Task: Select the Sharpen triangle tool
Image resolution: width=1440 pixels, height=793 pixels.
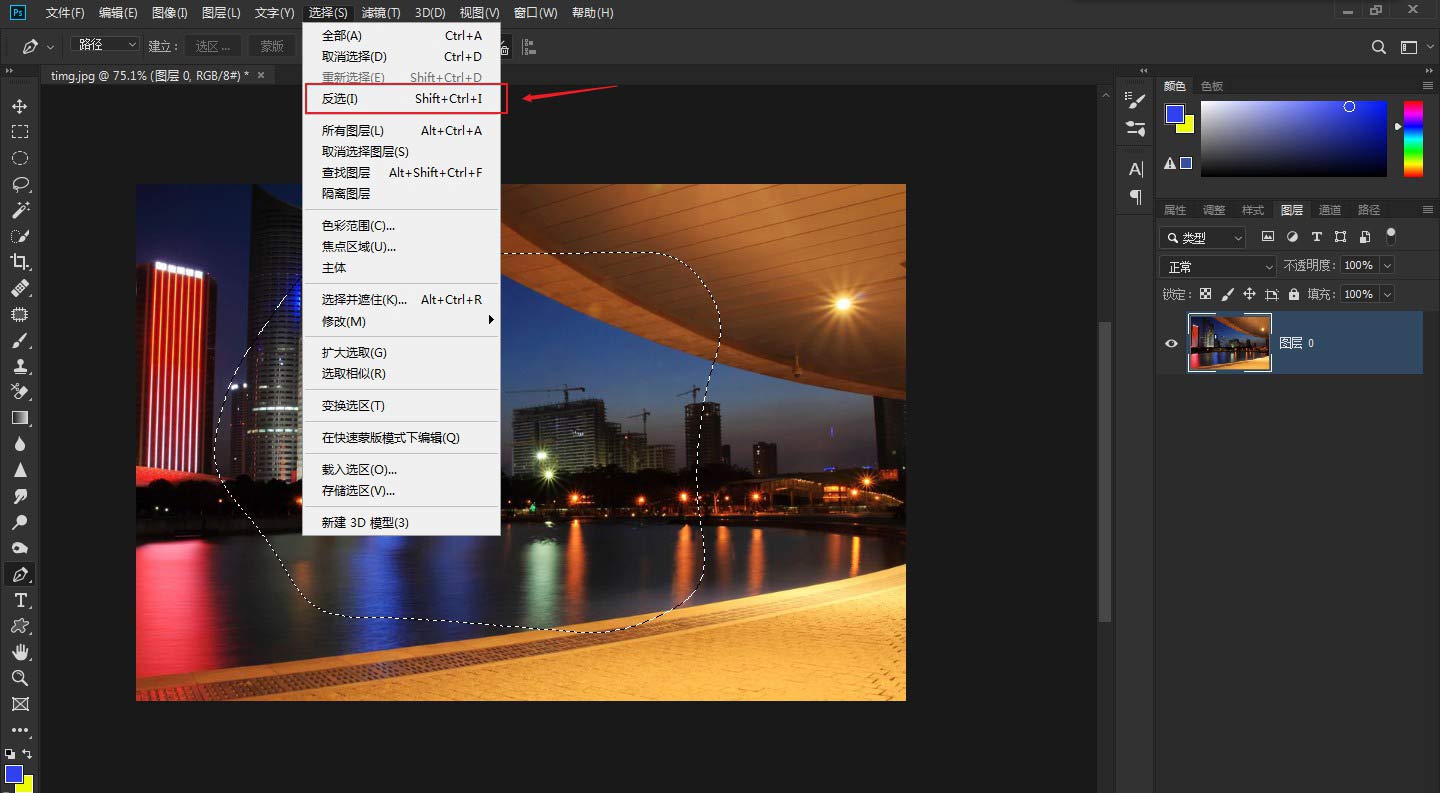Action: [19, 470]
